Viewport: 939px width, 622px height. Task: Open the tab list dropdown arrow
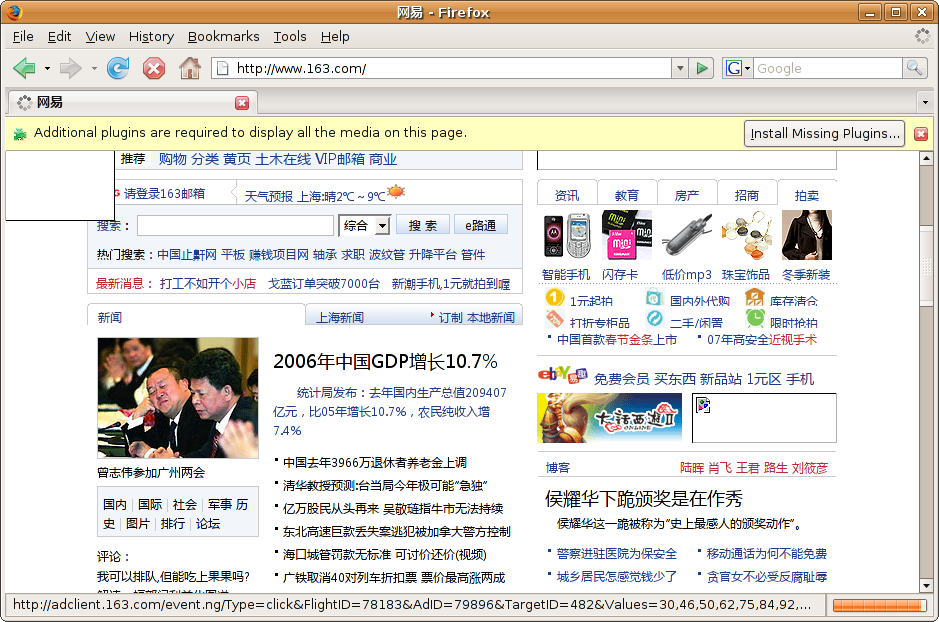click(x=925, y=103)
